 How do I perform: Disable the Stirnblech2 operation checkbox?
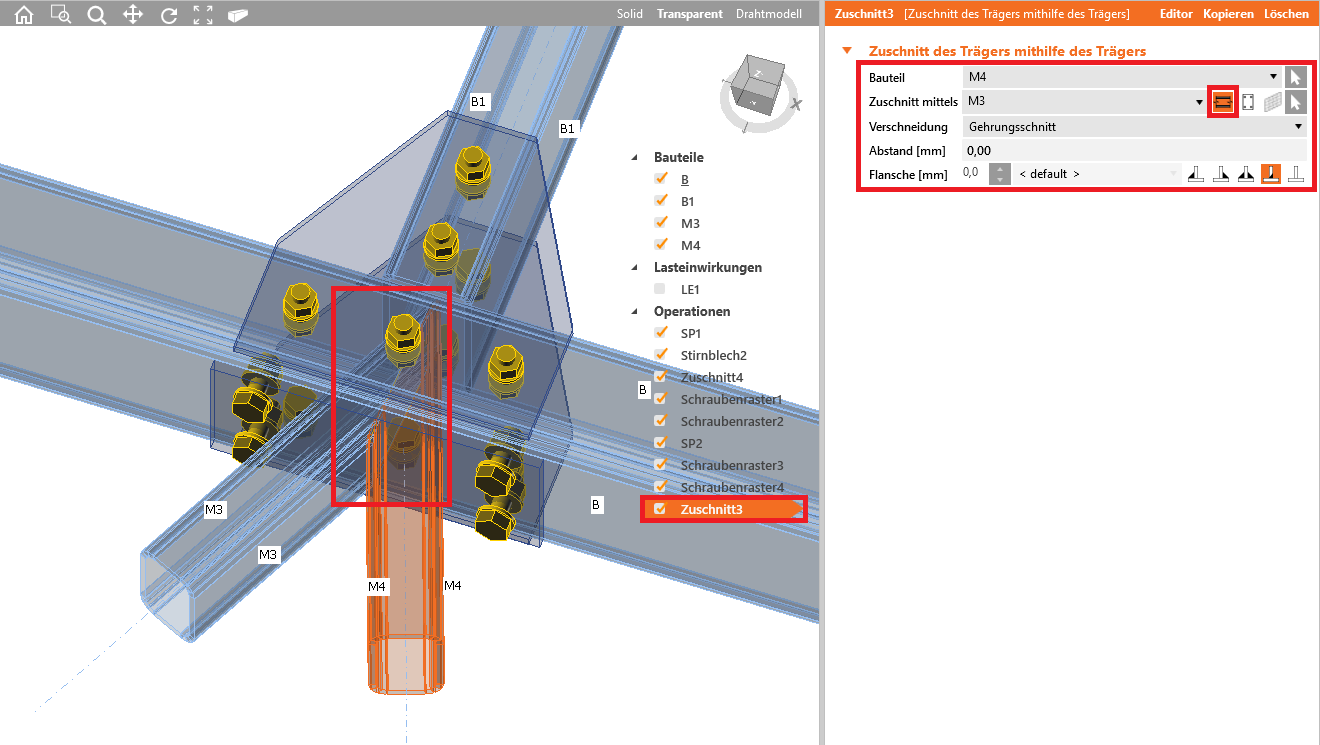click(660, 355)
